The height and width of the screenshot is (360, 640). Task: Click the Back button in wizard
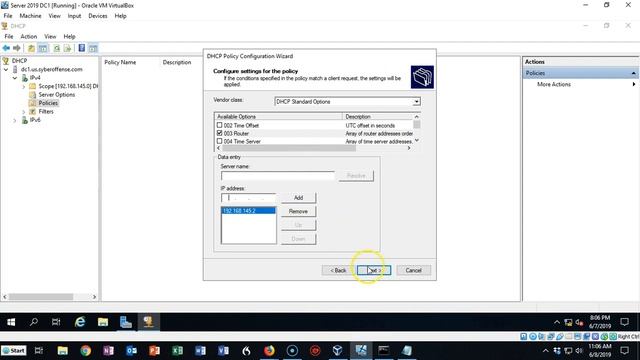click(x=338, y=270)
